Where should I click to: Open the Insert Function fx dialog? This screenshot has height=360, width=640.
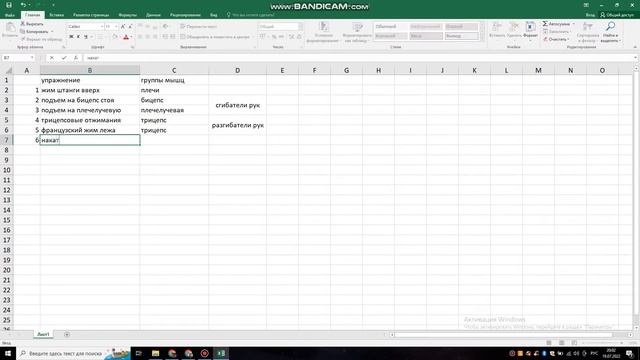(x=76, y=58)
